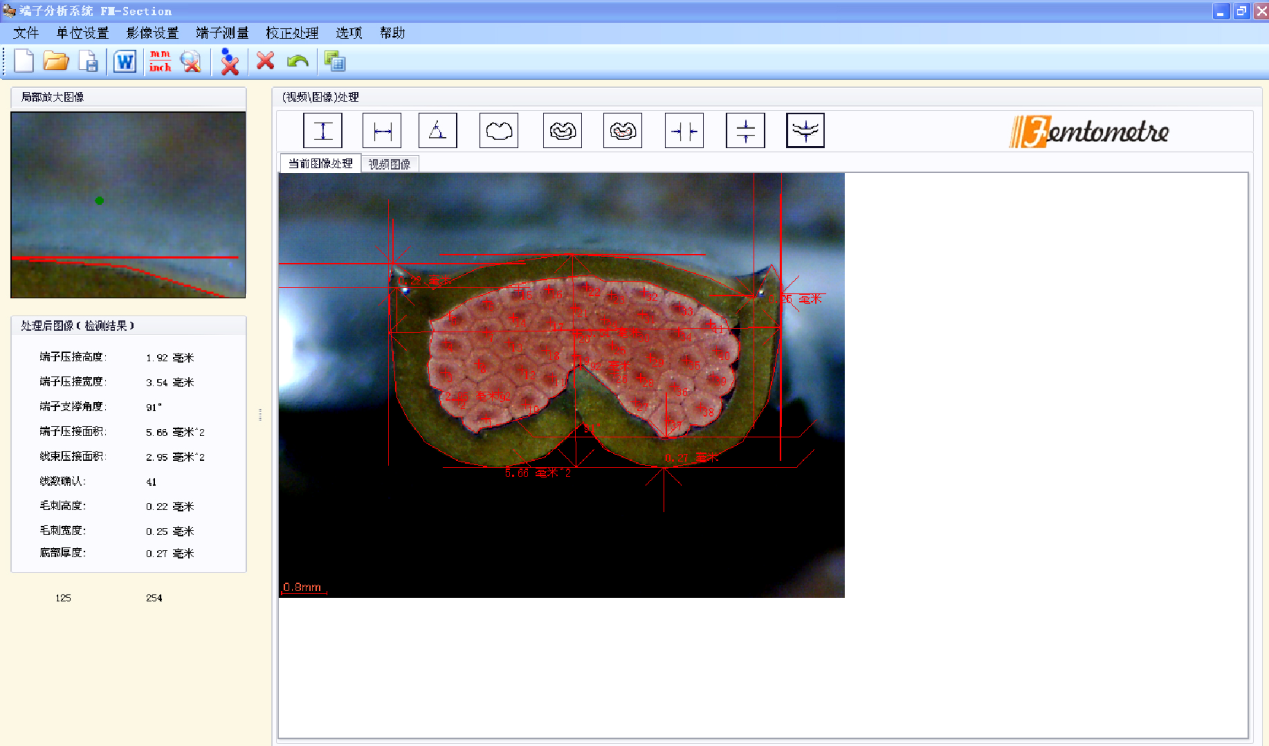Select the support angle measurement tool
Screen dimensions: 1269x746
(438, 130)
